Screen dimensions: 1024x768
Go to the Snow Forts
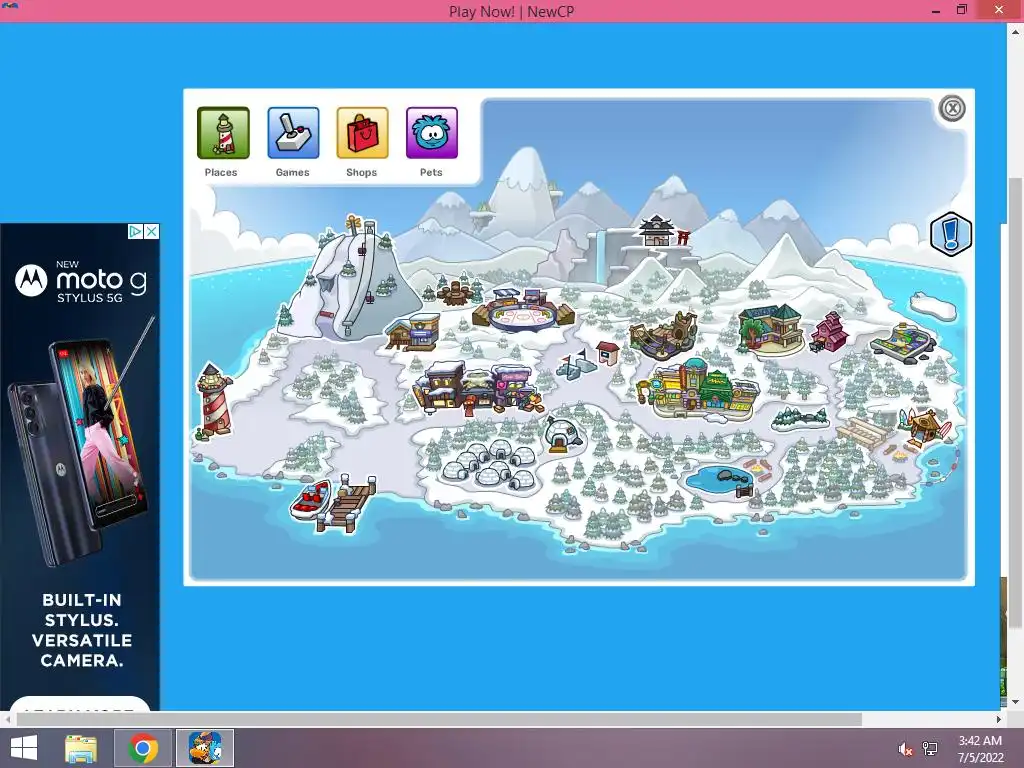(x=577, y=363)
